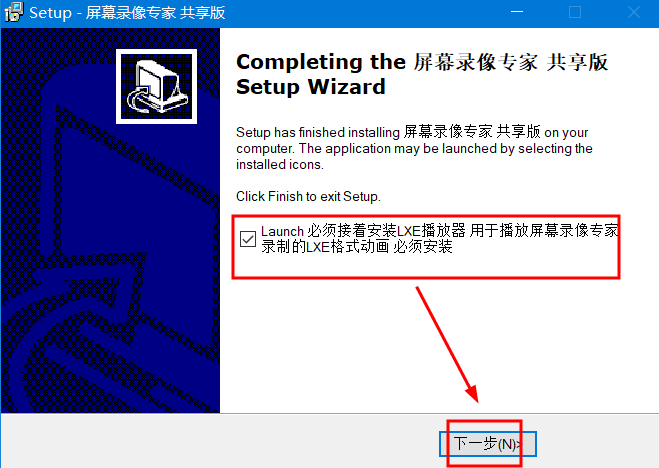Click the 'Click Finish to exit Setup.' text
Screen dimensions: 659x468
(308, 196)
